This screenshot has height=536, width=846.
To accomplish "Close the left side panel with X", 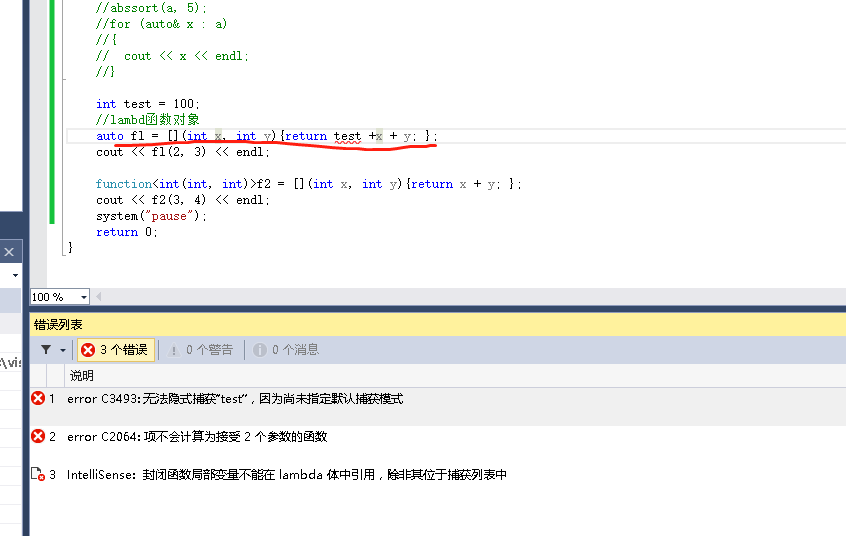I will click(9, 252).
